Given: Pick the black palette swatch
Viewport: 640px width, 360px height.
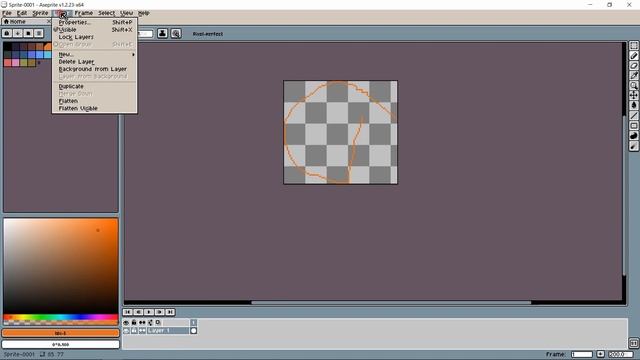Looking at the screenshot, I should 7,46.
